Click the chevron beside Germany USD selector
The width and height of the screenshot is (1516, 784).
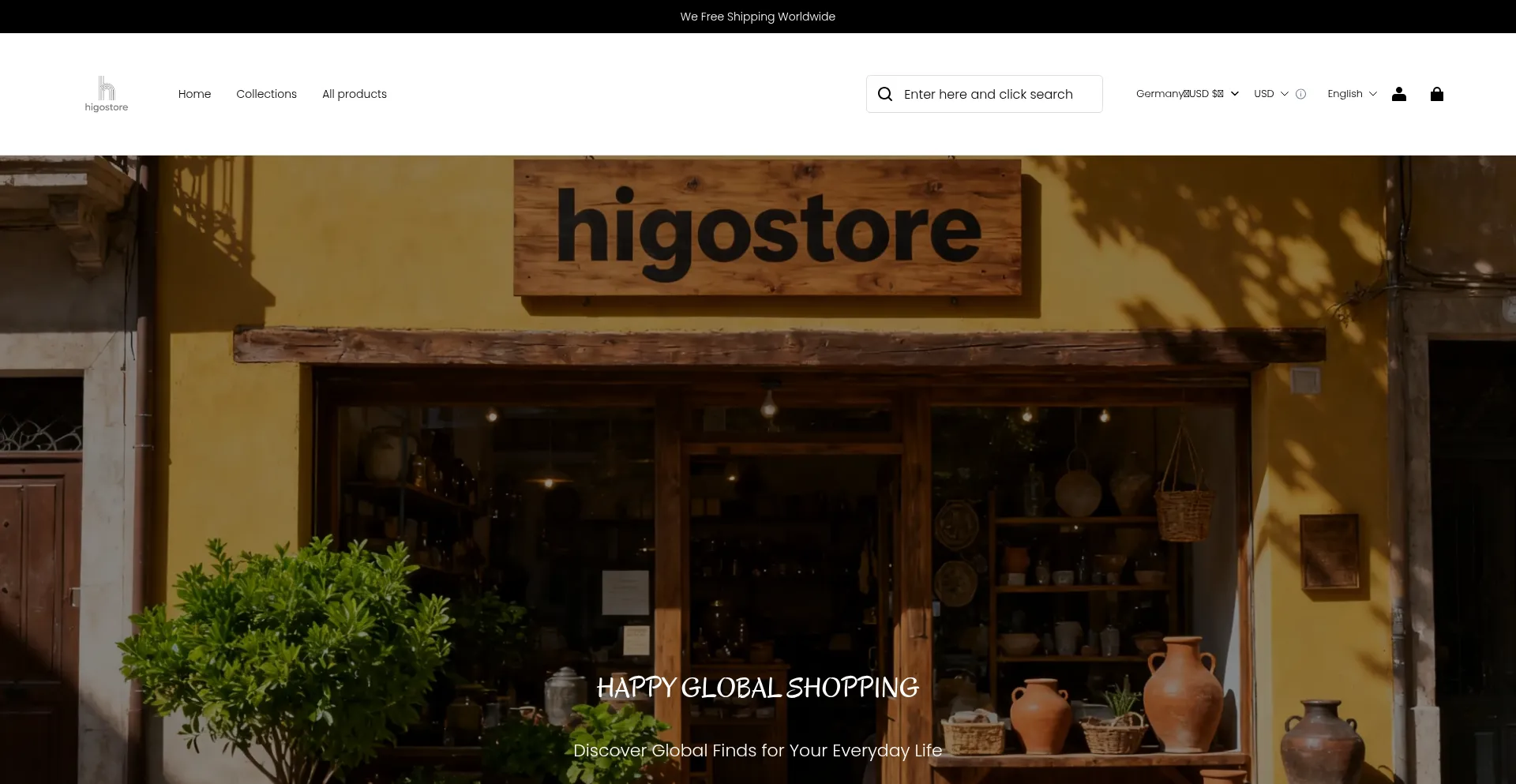tap(1235, 94)
